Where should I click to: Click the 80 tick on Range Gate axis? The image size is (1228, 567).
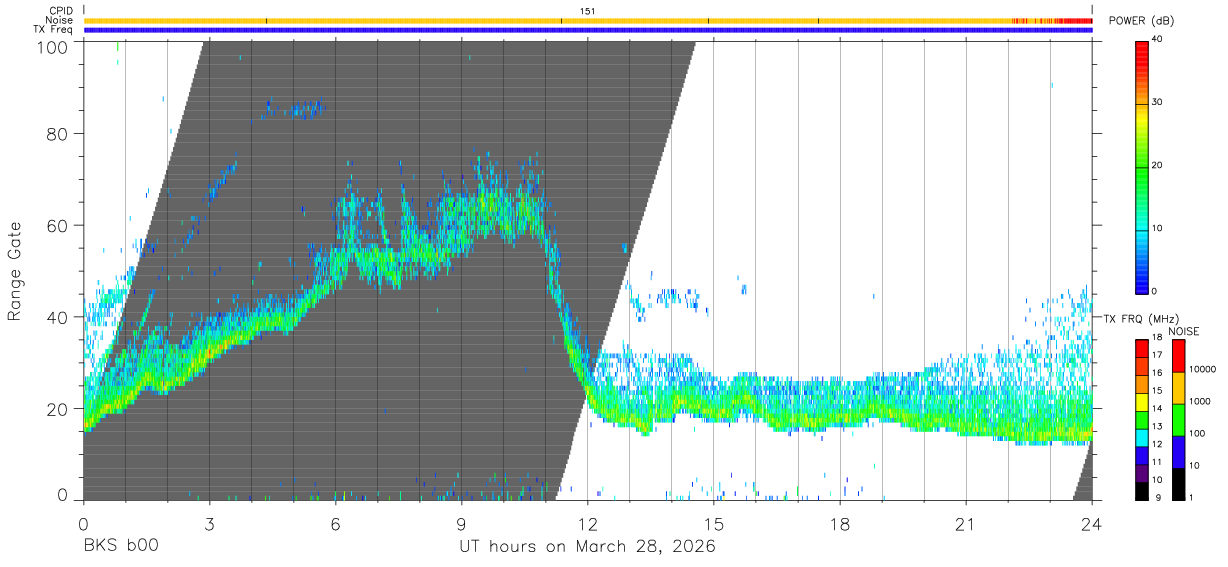pos(58,134)
